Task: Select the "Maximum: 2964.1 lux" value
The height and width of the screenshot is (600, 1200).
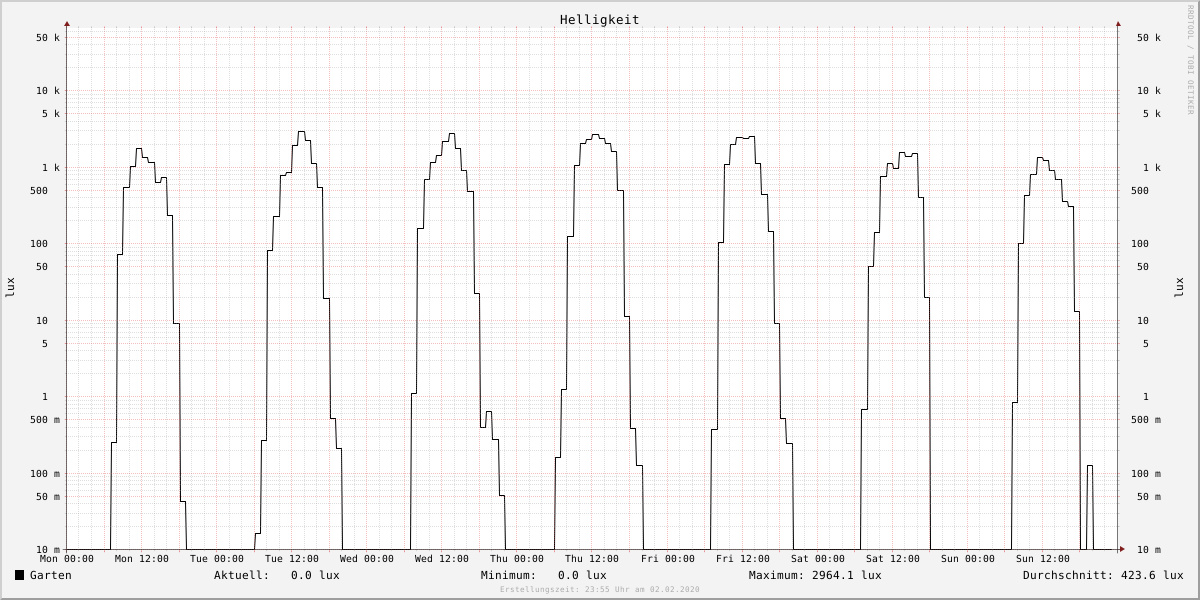Action: (815, 575)
